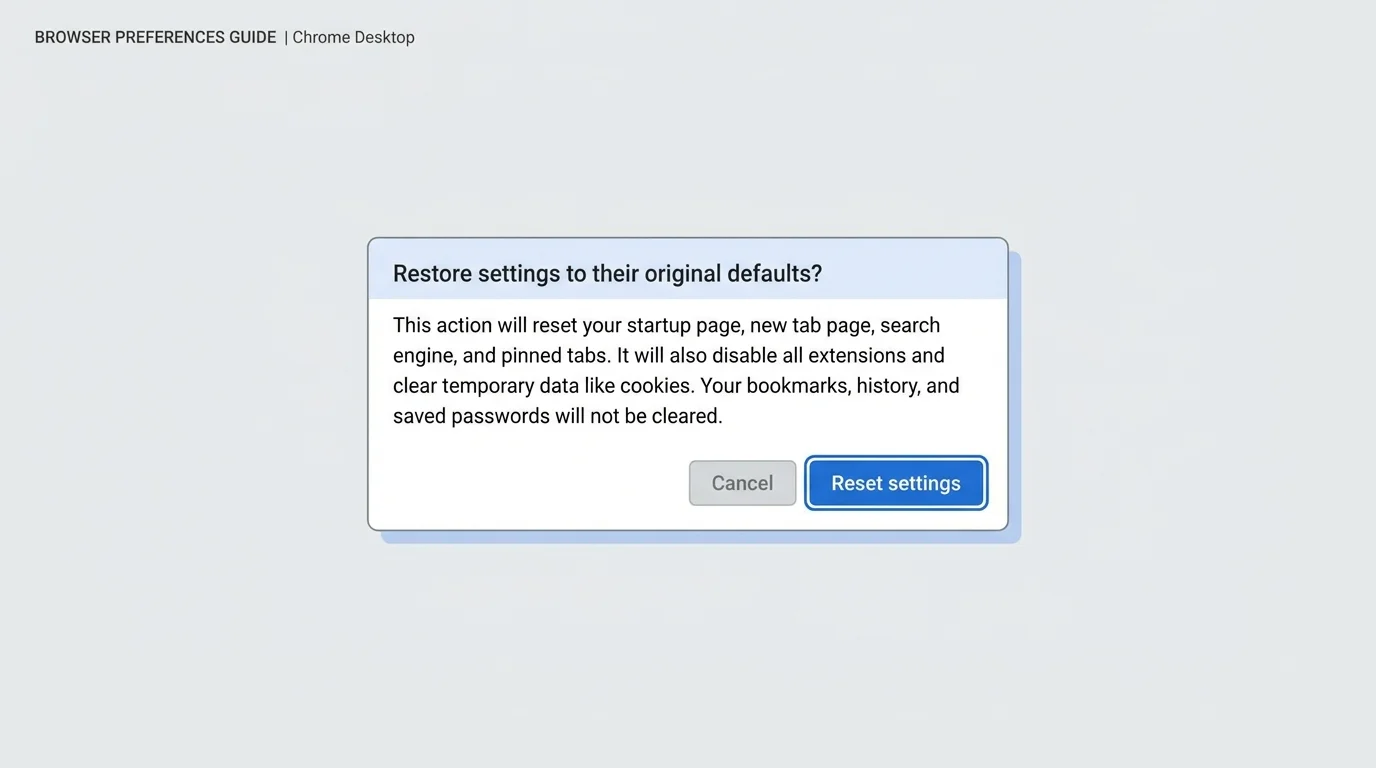Click the paragraph beginning "This action will reset"
Screen dimensions: 1376x768
pos(676,370)
